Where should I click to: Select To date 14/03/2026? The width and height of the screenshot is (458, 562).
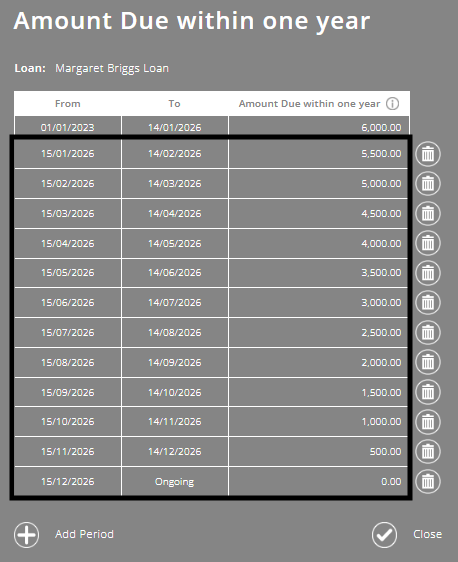pos(175,184)
